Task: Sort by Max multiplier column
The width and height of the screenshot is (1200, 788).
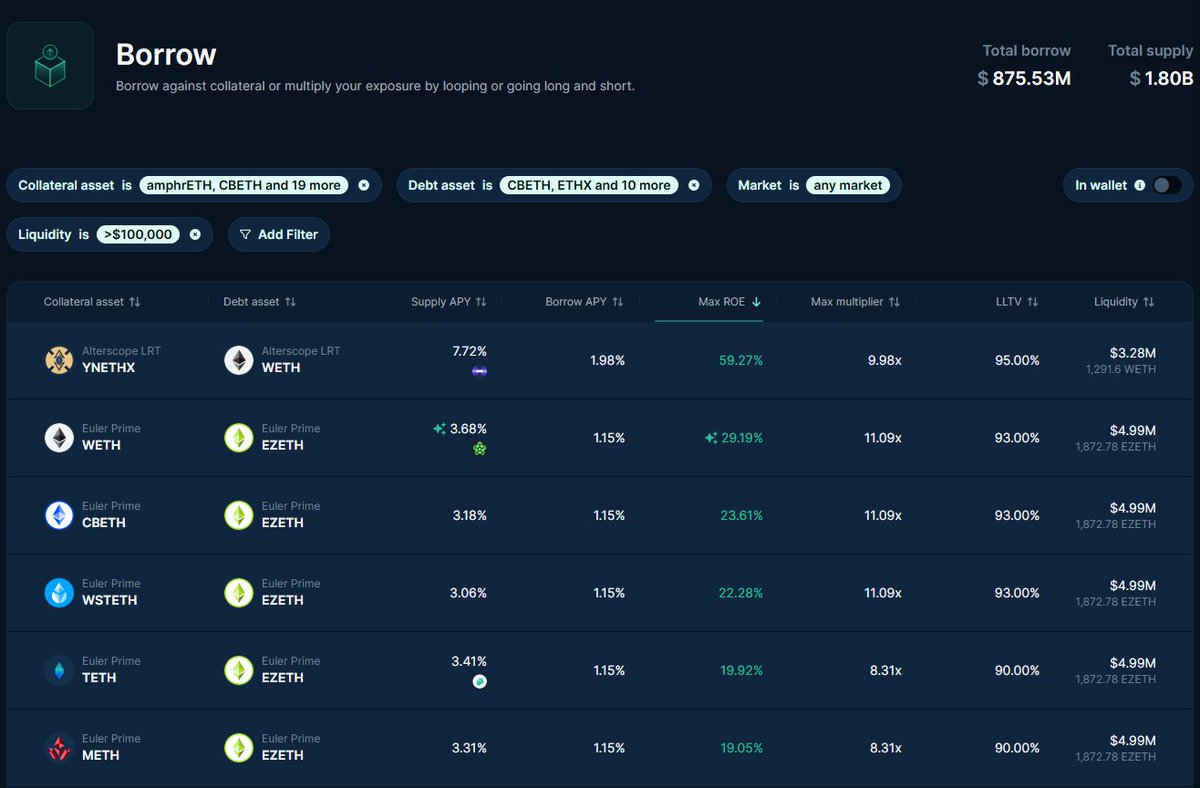Action: [856, 301]
